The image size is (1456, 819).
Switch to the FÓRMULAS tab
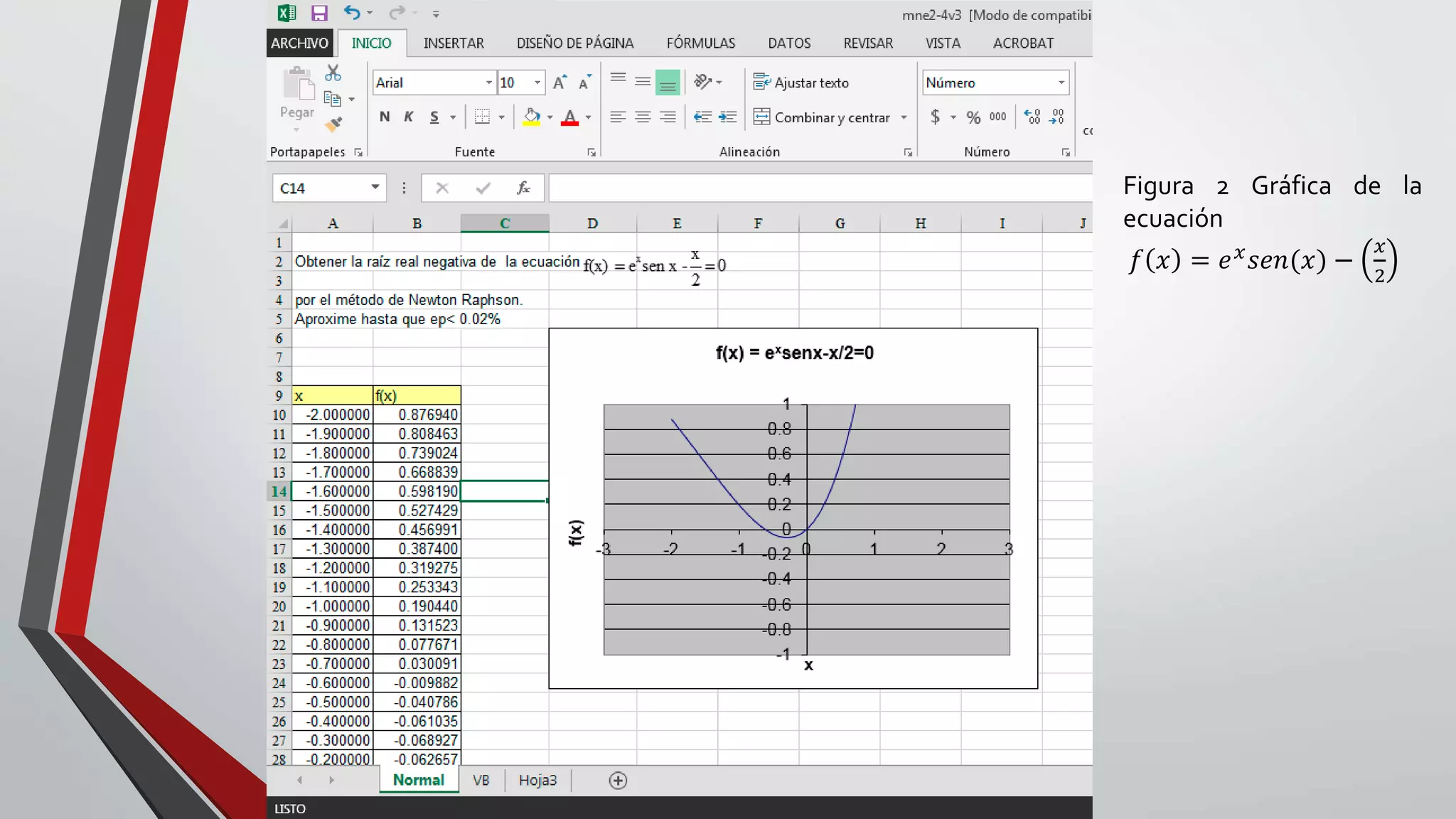click(701, 43)
